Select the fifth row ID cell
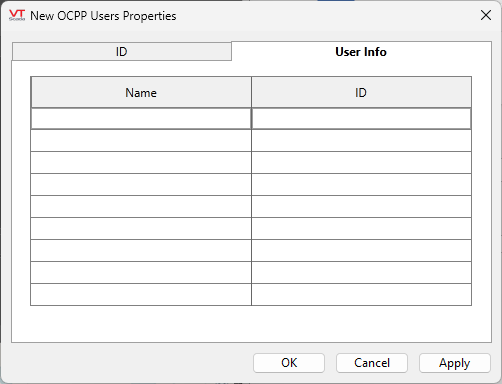The image size is (502, 384). tap(361, 207)
